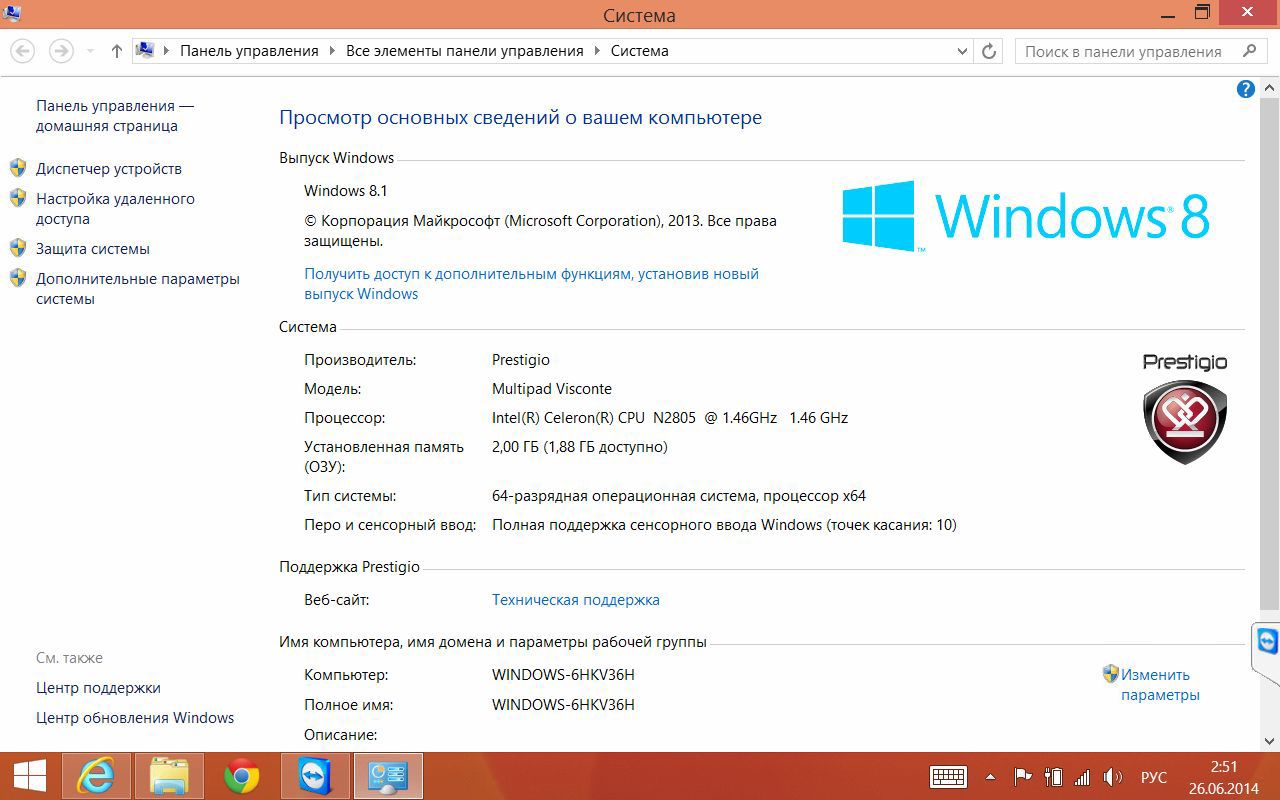Click the scrollbar up arrow
Screen dimensions: 1280x800
pyautogui.click(x=1270, y=88)
